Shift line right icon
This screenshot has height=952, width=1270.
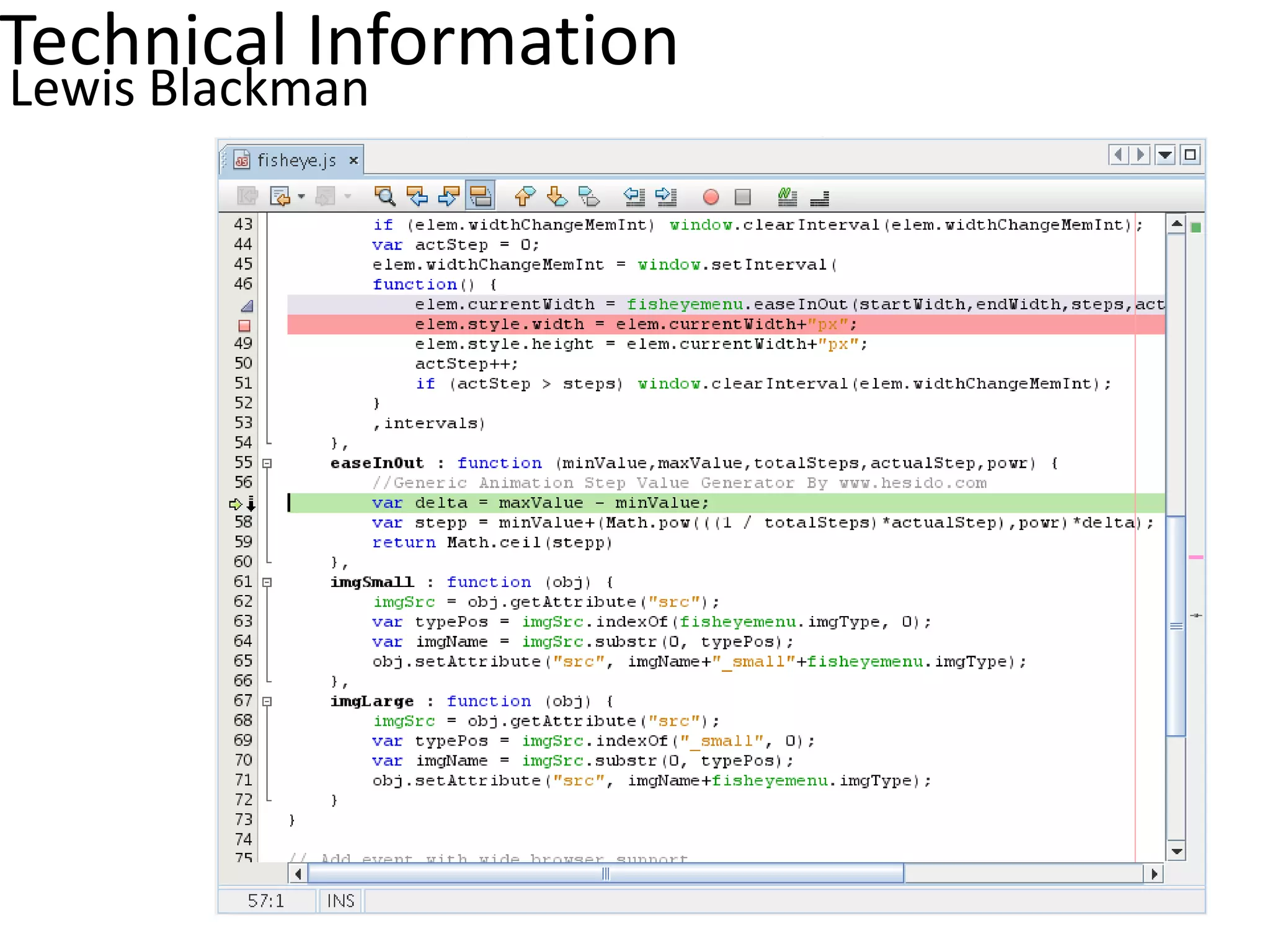pyautogui.click(x=666, y=196)
